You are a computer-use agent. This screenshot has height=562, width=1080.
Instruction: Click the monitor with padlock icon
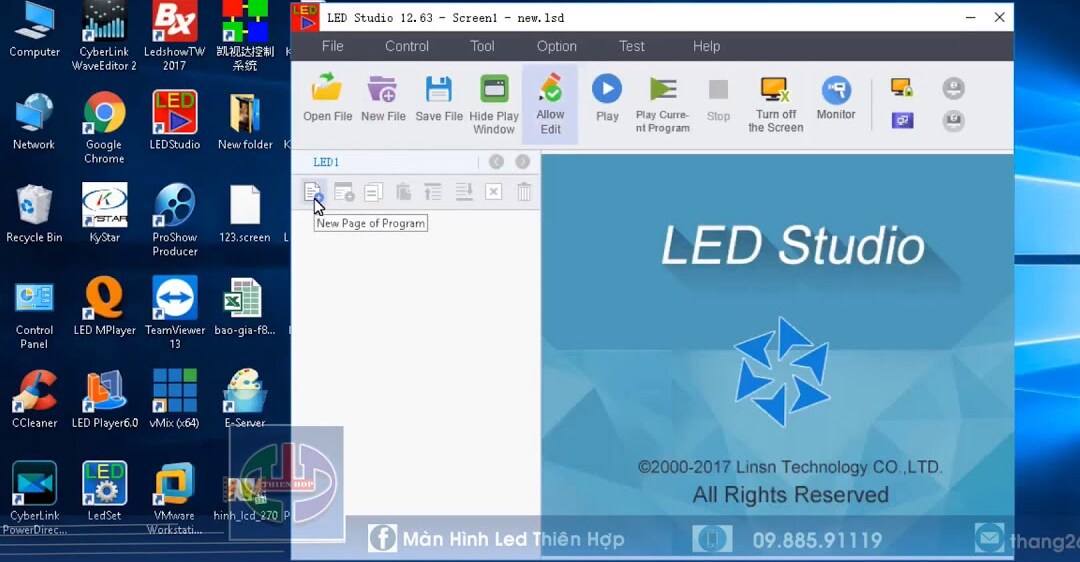click(902, 87)
